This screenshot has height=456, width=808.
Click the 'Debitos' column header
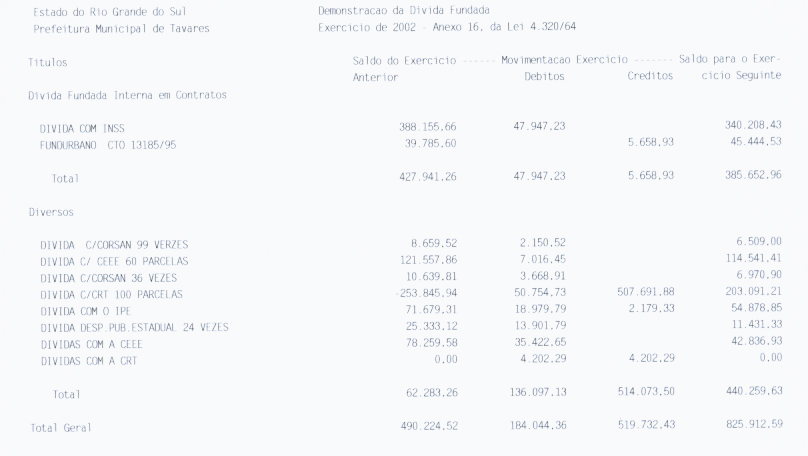click(x=544, y=77)
